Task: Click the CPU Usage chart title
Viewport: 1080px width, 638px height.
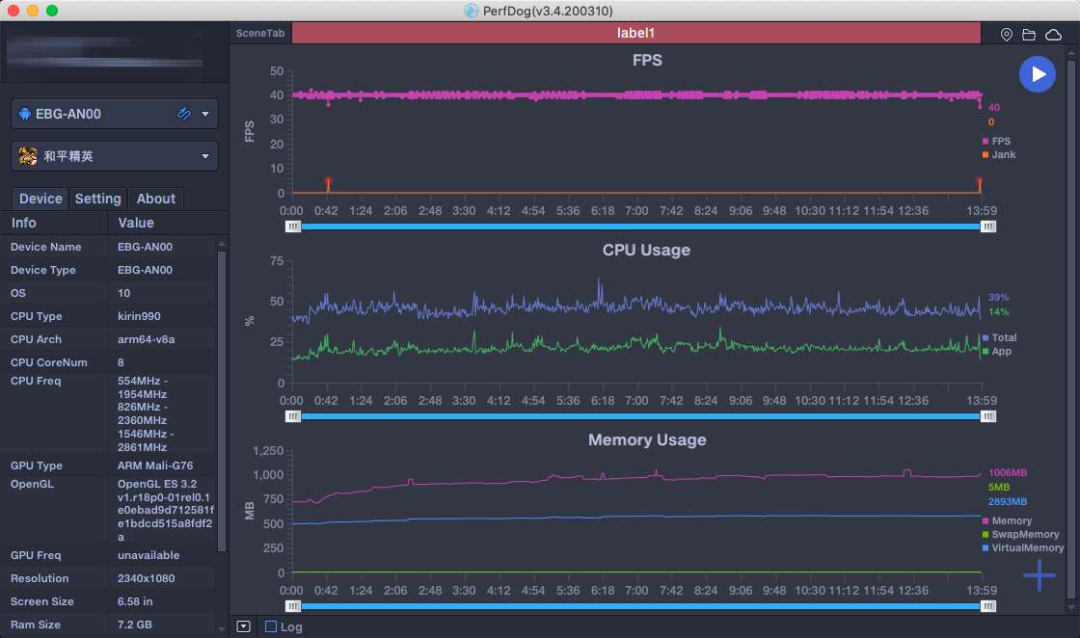Action: (646, 250)
